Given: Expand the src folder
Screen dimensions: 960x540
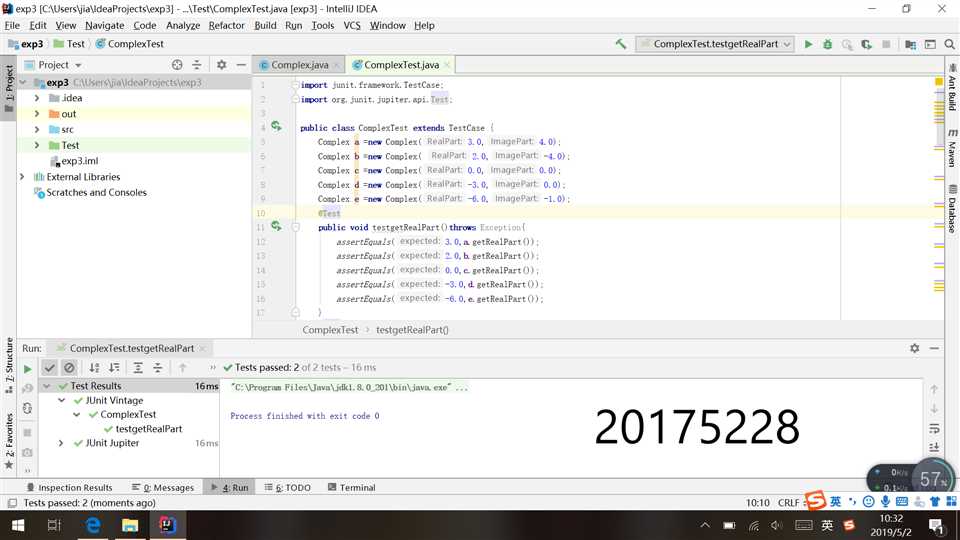Looking at the screenshot, I should point(37,130).
